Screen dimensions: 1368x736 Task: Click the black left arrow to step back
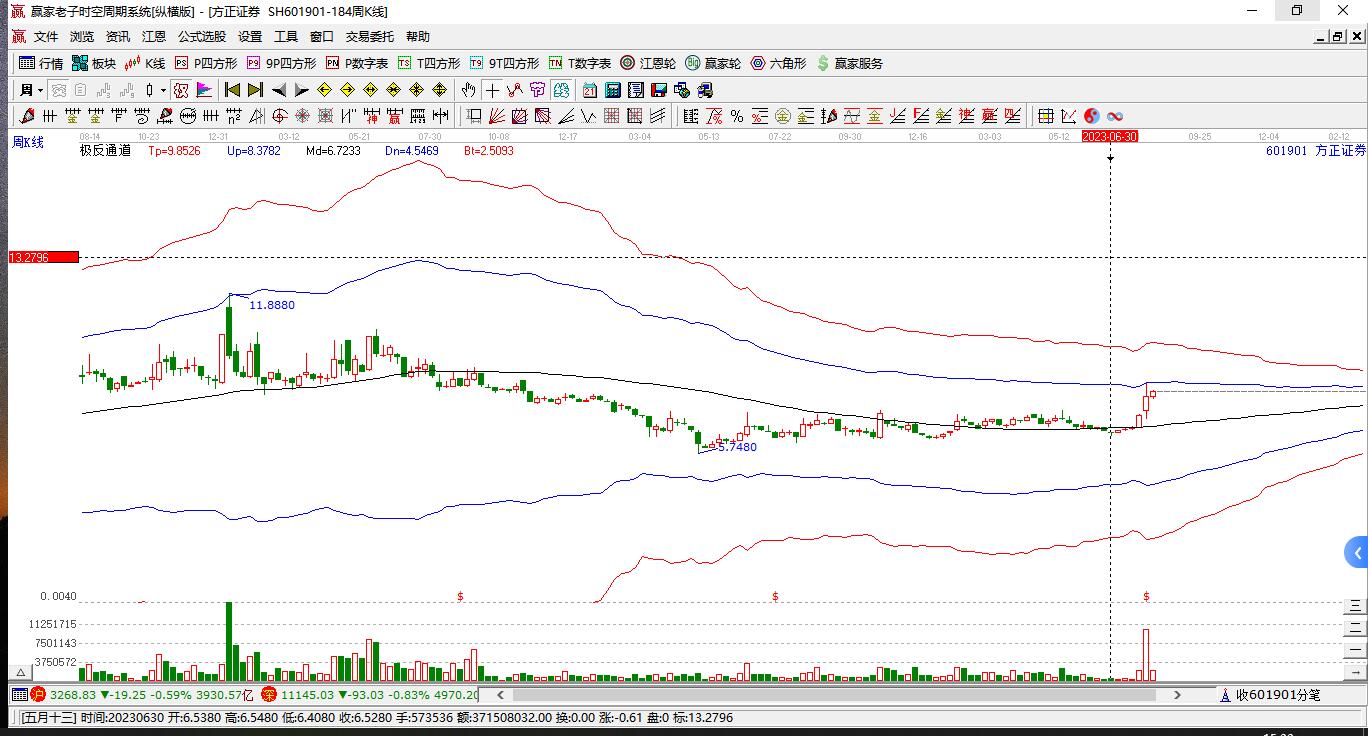point(279,90)
